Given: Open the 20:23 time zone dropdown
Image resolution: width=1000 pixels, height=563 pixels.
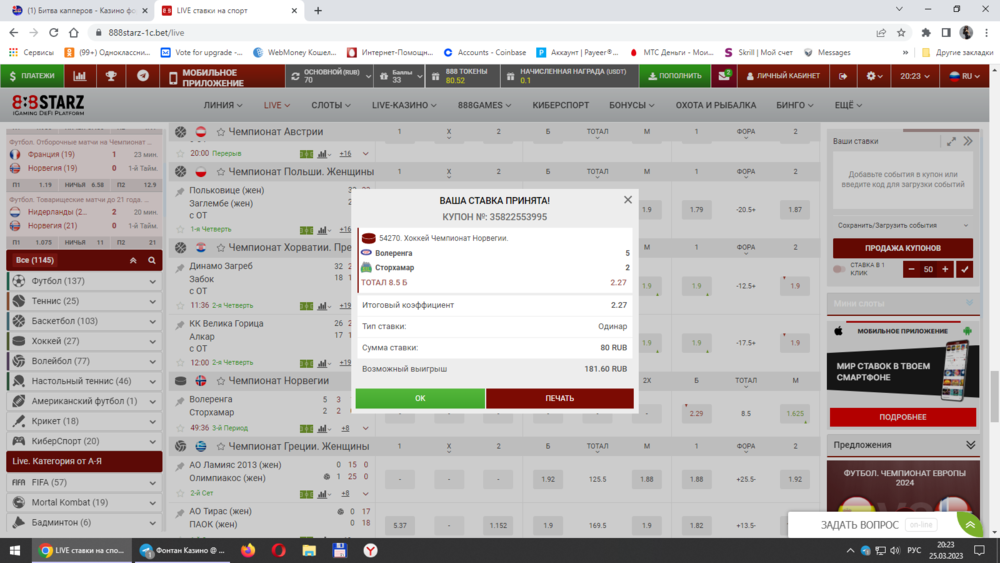Looking at the screenshot, I should coord(915,76).
